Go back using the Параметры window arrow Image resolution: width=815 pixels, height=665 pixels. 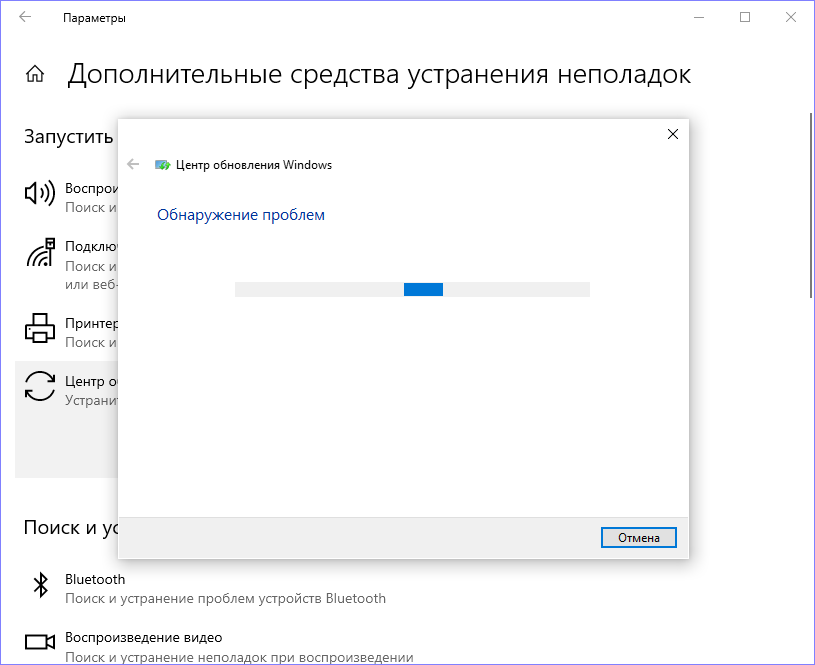point(25,17)
